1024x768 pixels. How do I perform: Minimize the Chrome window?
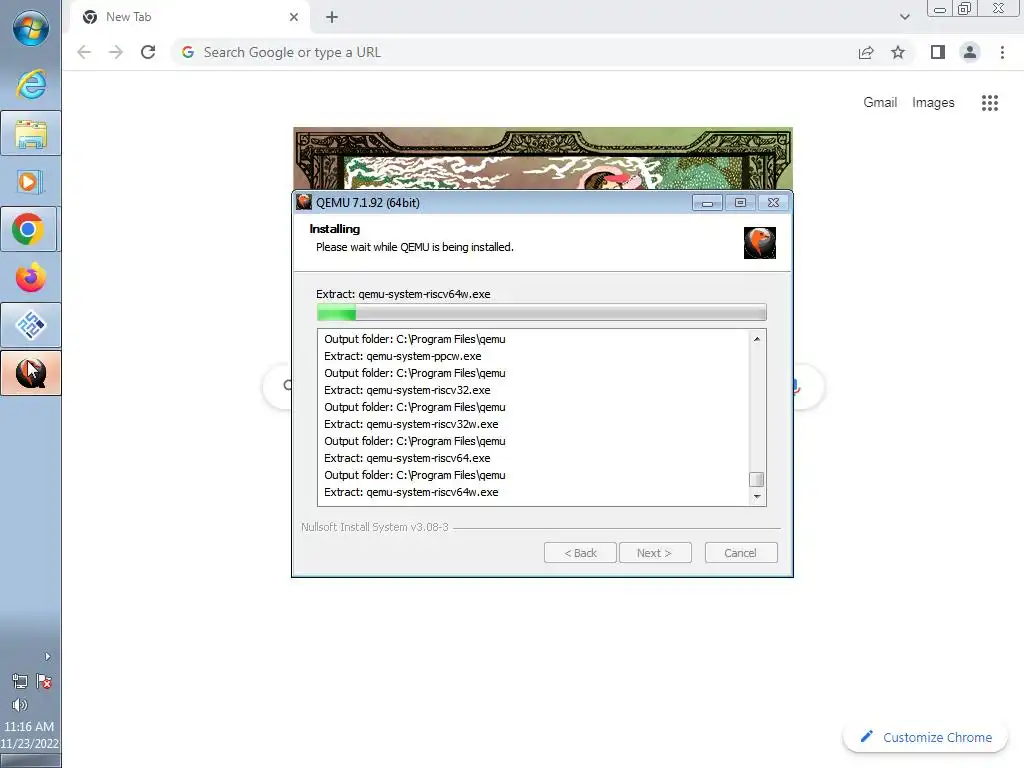point(939,9)
